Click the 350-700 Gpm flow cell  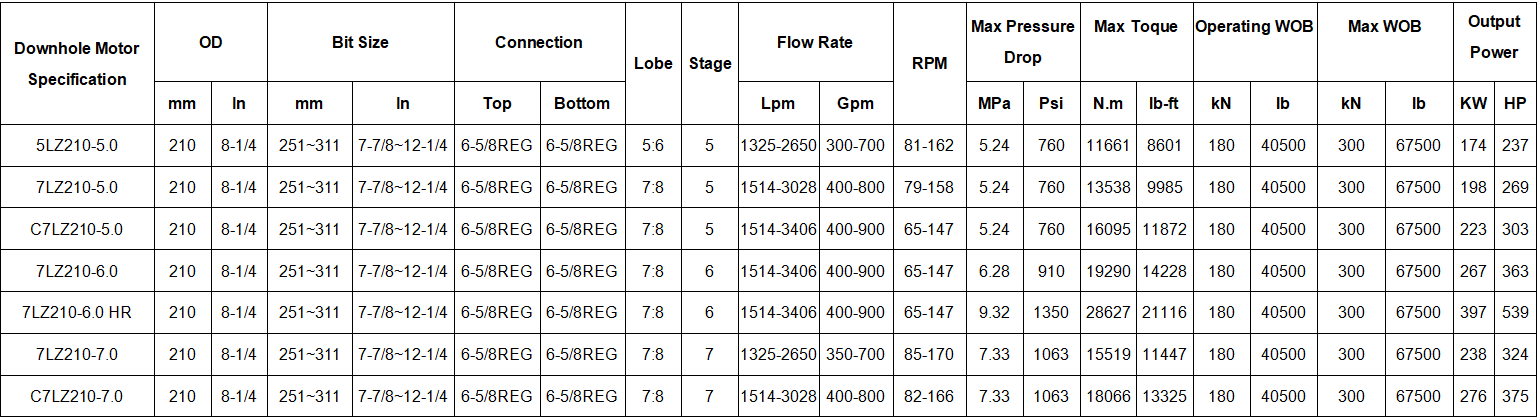coord(856,355)
